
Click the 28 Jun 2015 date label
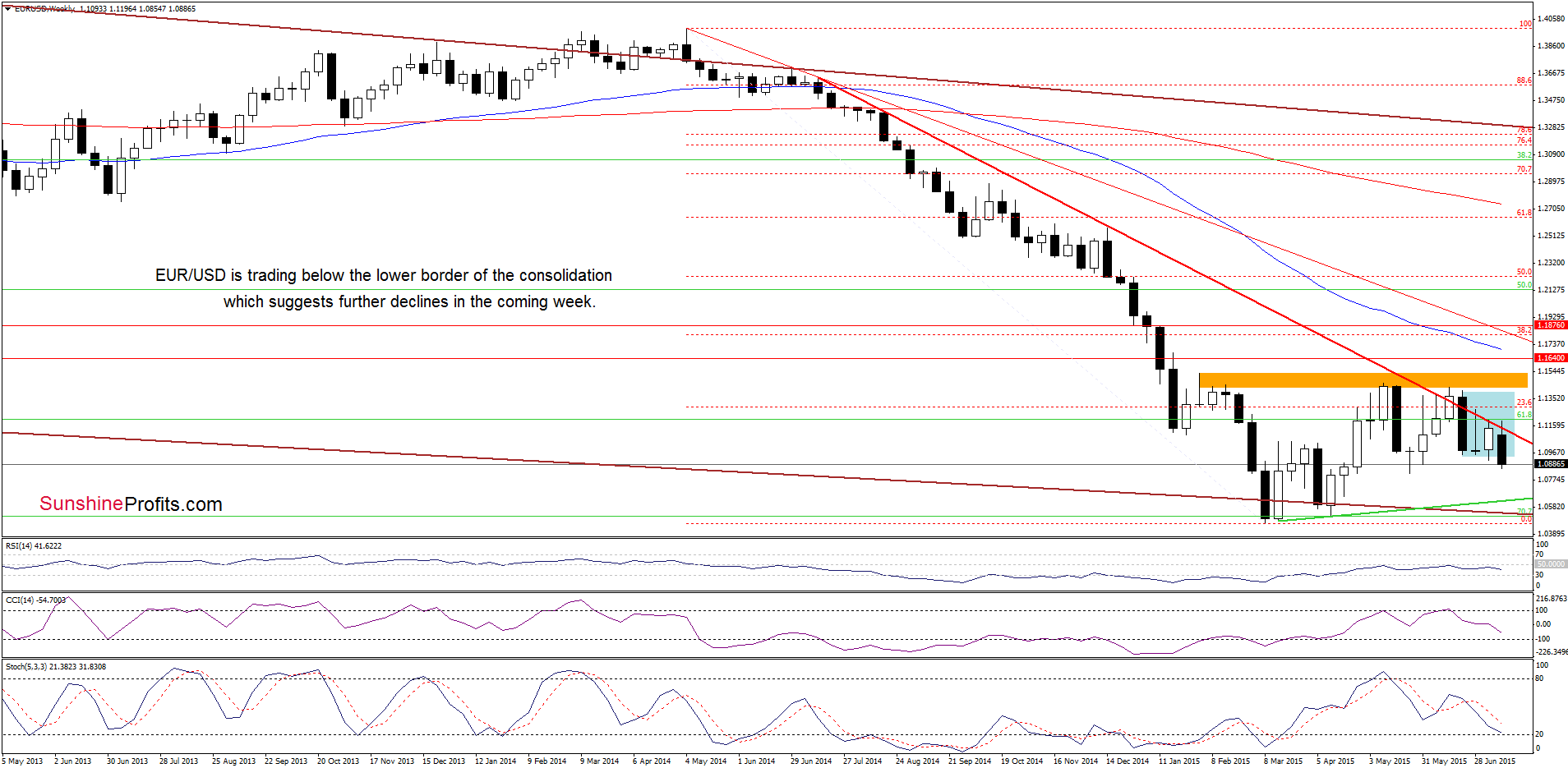(1495, 761)
